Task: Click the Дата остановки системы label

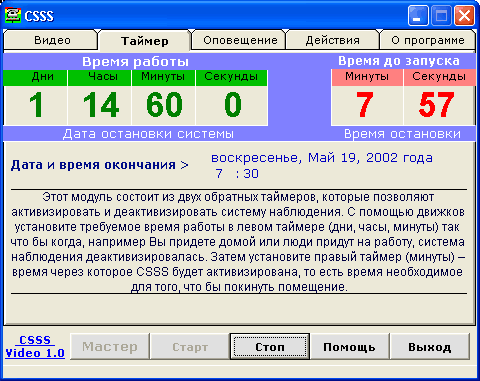Action: (148, 134)
